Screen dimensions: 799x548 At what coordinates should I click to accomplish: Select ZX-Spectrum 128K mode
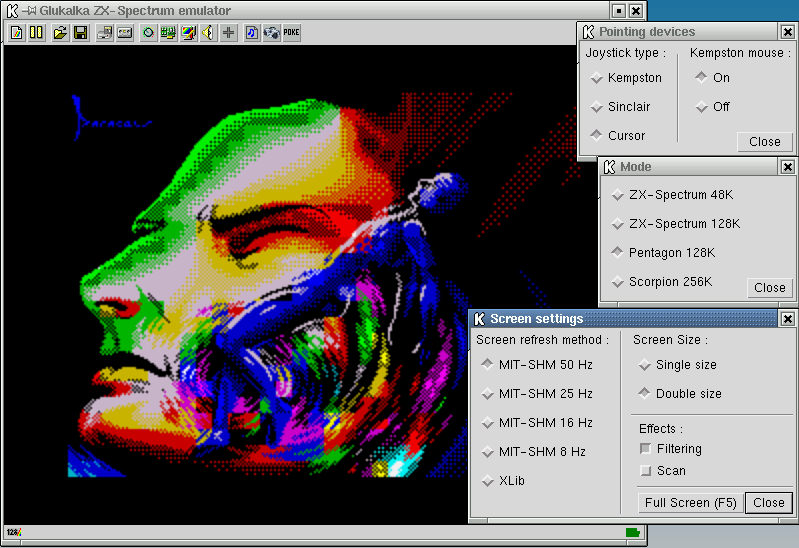point(676,224)
